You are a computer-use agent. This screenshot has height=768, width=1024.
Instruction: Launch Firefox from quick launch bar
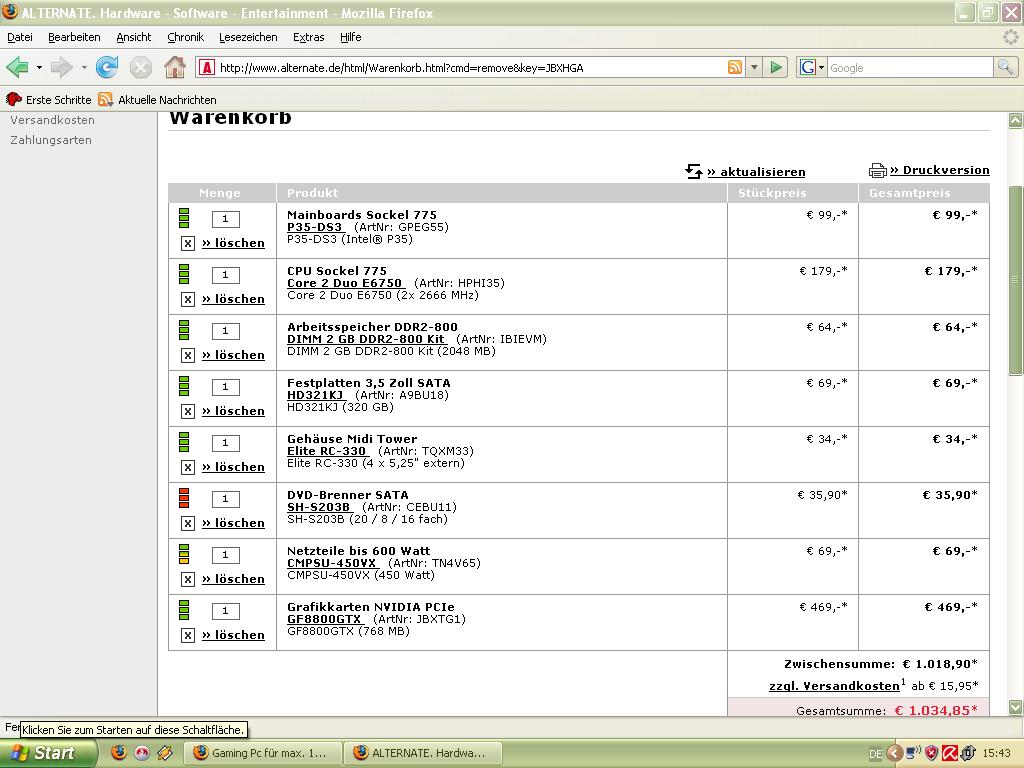(118, 752)
